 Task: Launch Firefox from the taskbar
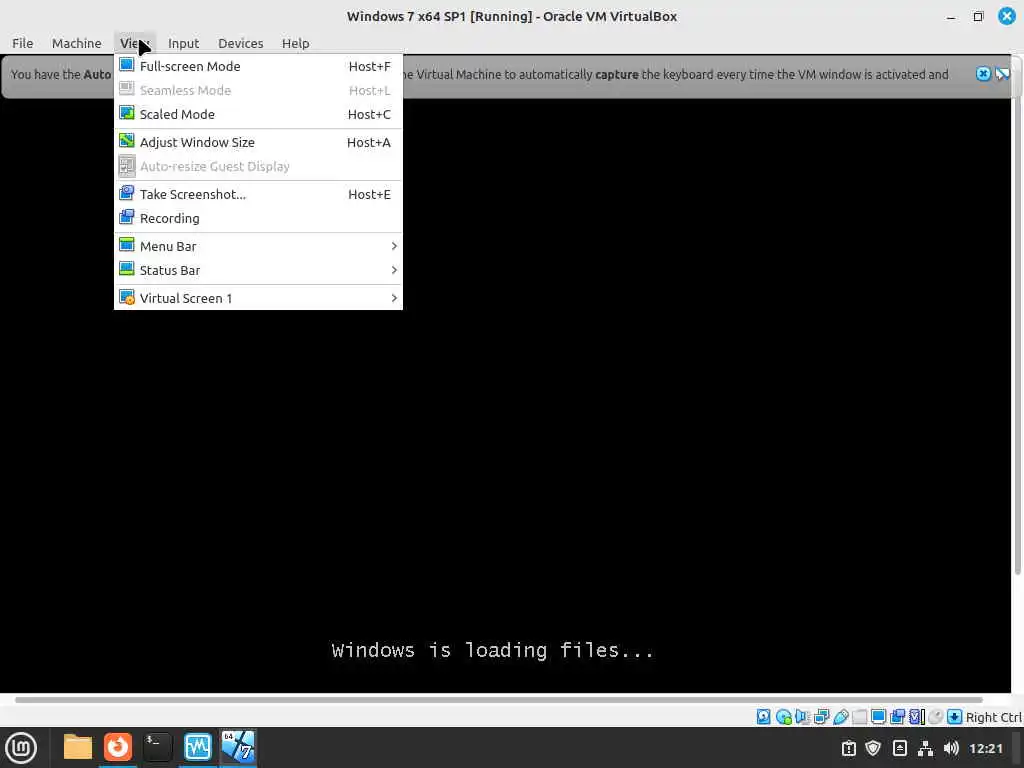(x=118, y=748)
